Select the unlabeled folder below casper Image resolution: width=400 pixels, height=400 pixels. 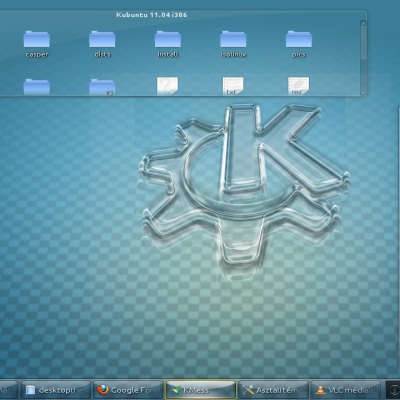pyautogui.click(x=37, y=87)
